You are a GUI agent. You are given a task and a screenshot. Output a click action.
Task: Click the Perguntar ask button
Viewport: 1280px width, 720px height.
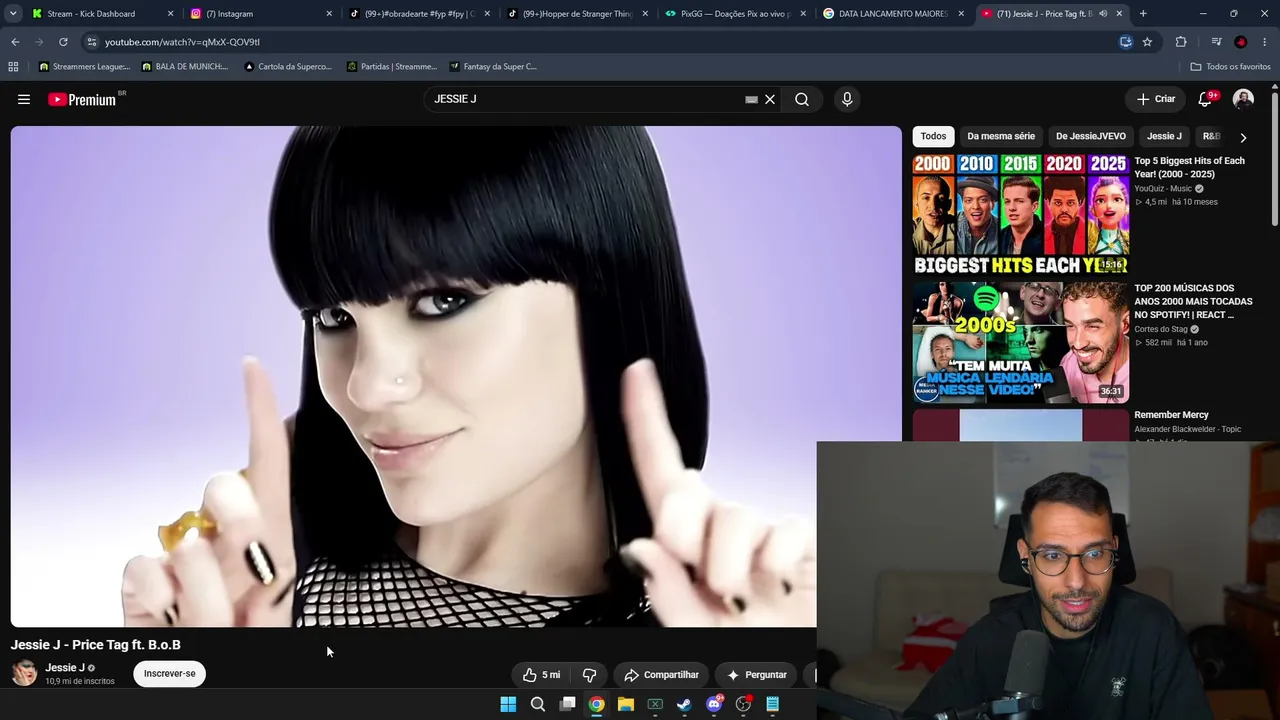(x=756, y=675)
